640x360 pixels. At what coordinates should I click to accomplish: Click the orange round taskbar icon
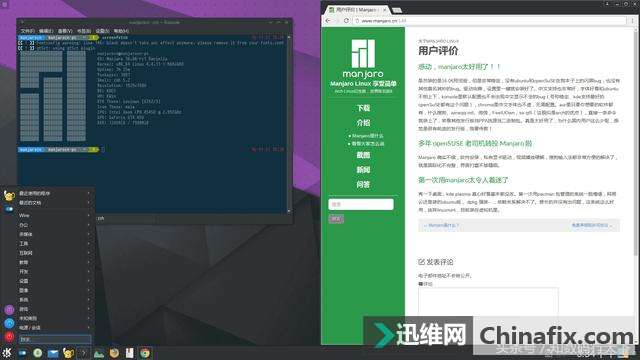(x=114, y=353)
